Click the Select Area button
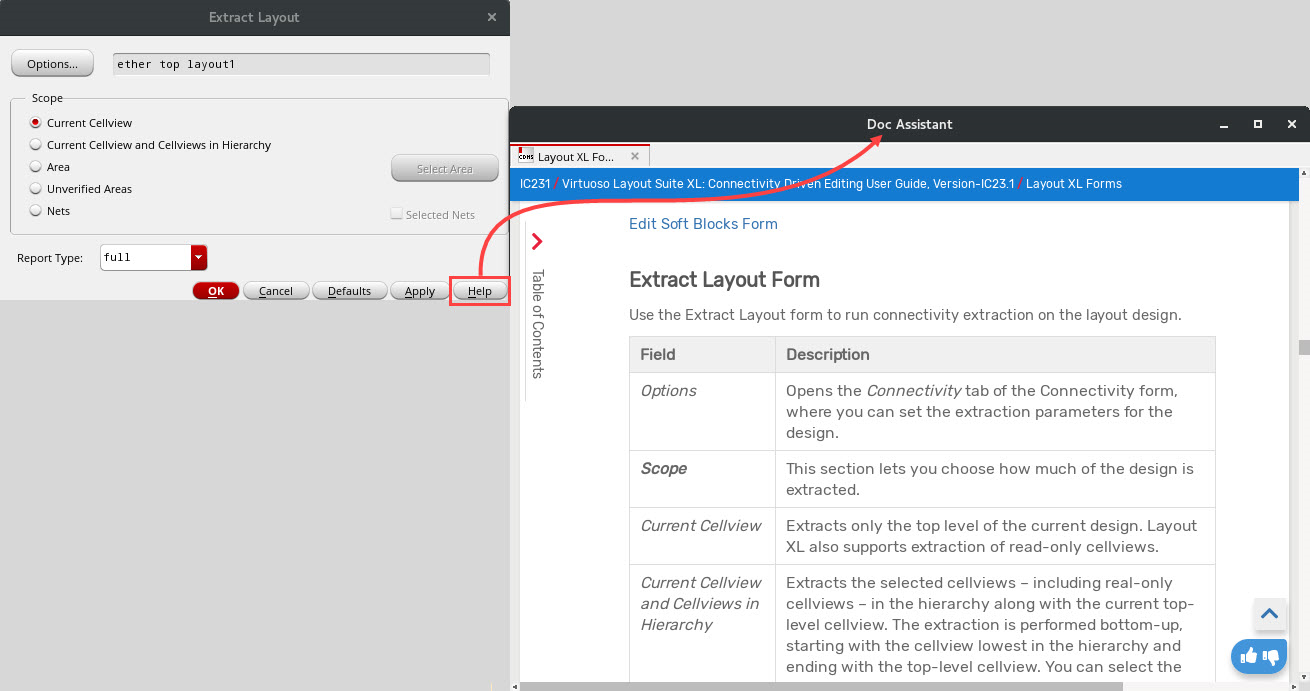The height and width of the screenshot is (691, 1310). [445, 169]
